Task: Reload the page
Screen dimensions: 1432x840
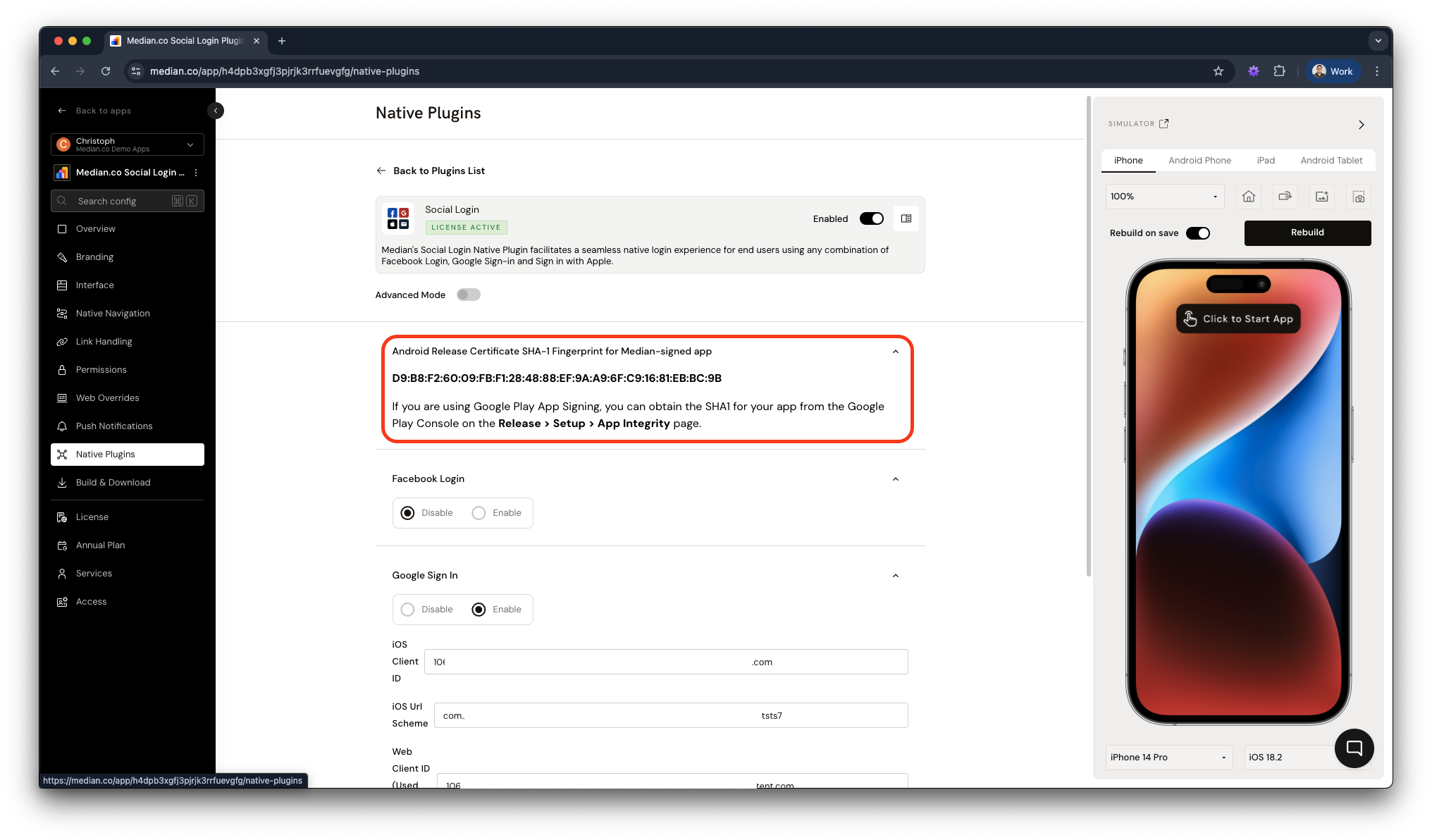Action: pos(106,71)
